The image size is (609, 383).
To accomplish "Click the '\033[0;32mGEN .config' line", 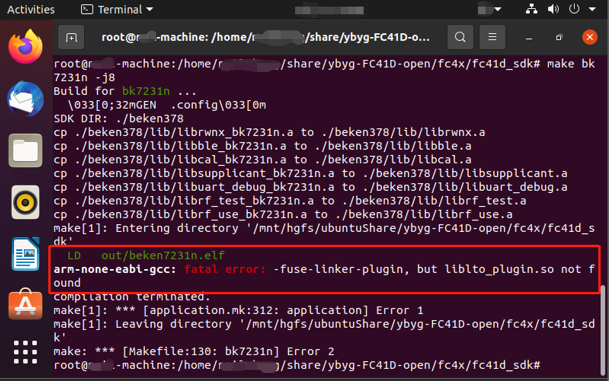I will click(x=167, y=105).
